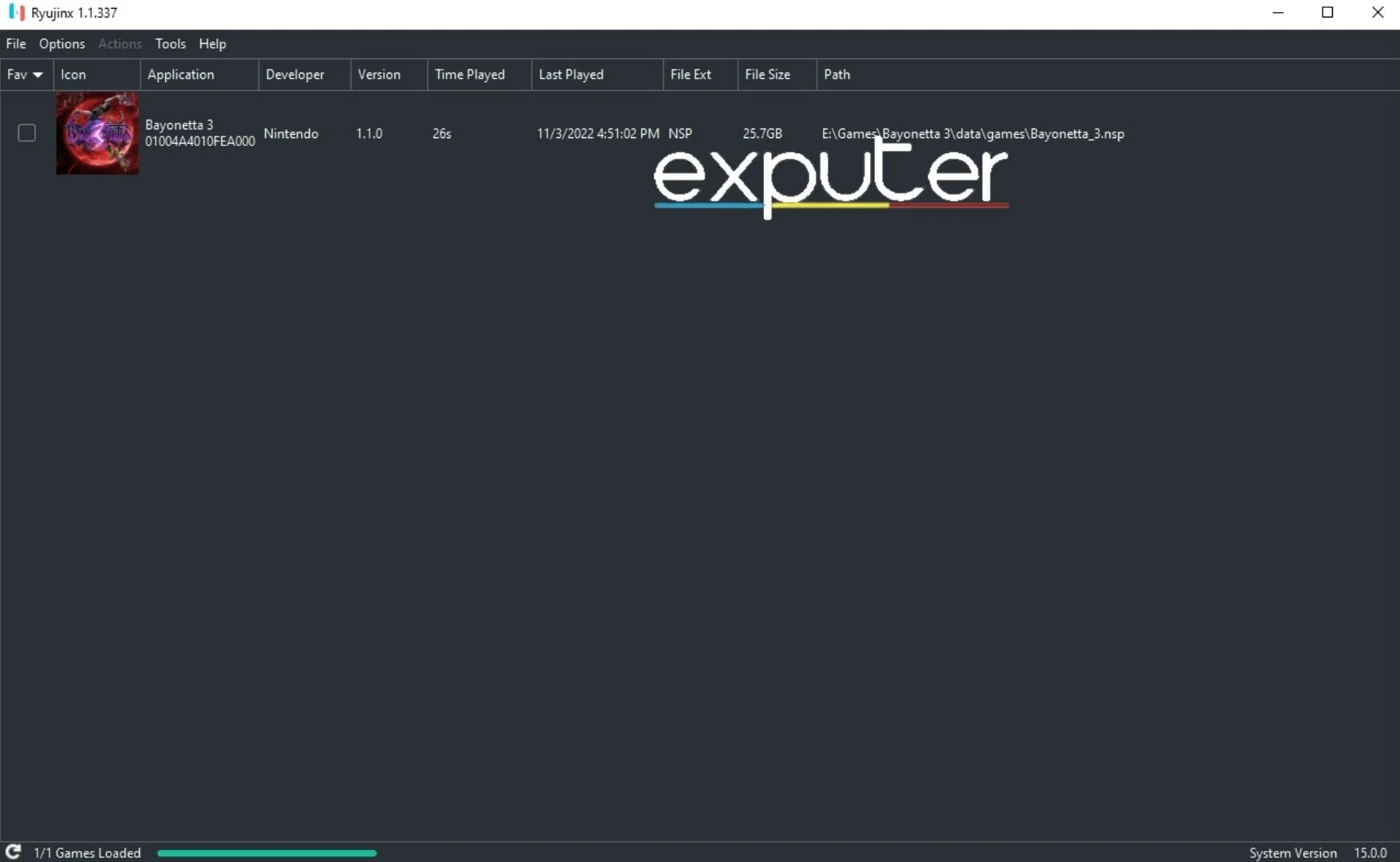Open the Tools menu
Viewport: 1400px width, 862px height.
click(170, 44)
